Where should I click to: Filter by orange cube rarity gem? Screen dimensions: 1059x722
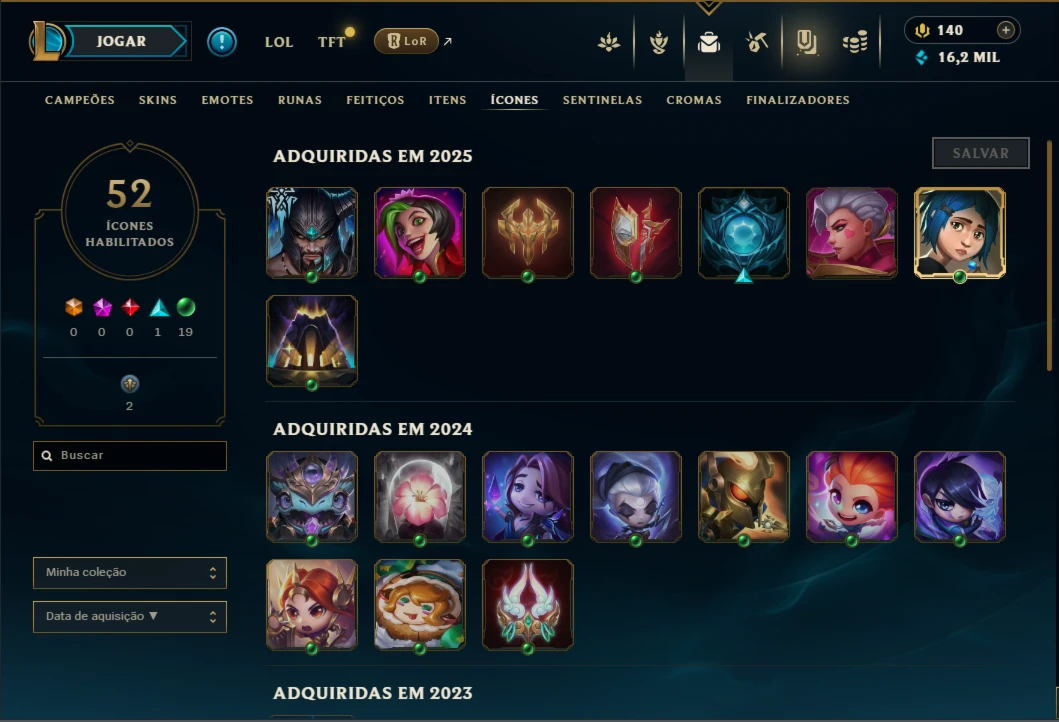coord(74,307)
